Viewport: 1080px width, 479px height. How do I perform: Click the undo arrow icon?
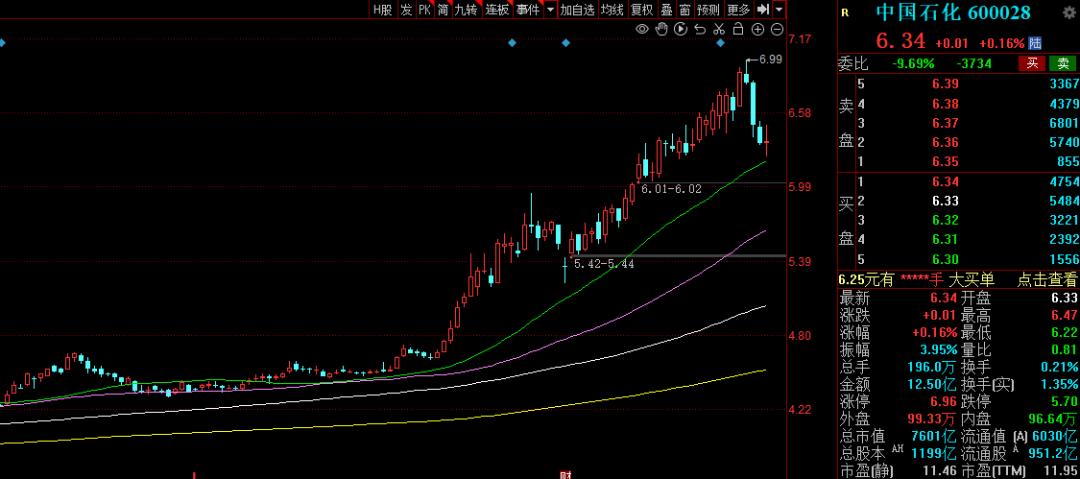pyautogui.click(x=700, y=29)
